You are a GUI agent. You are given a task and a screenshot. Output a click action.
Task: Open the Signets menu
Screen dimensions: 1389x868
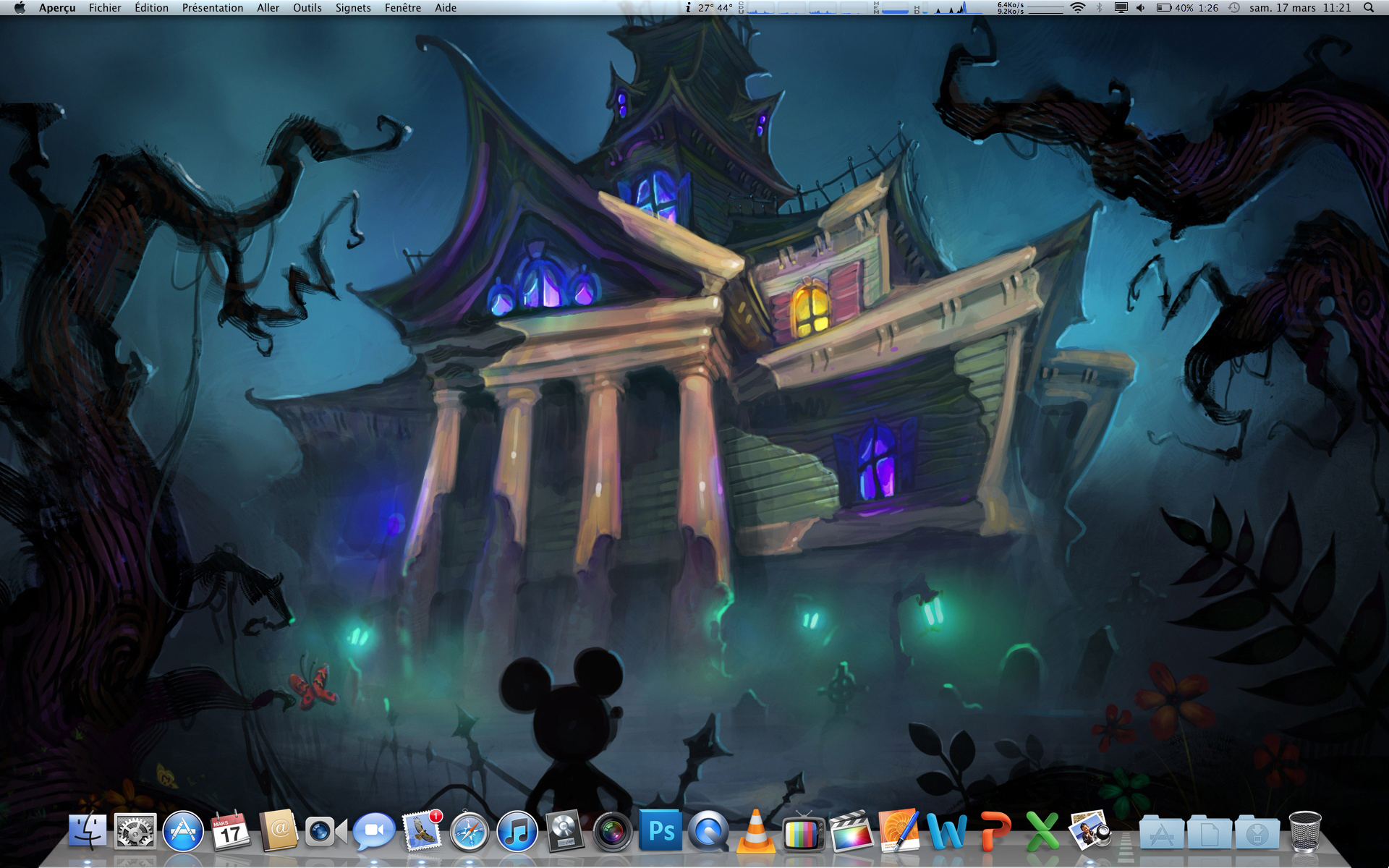click(353, 8)
